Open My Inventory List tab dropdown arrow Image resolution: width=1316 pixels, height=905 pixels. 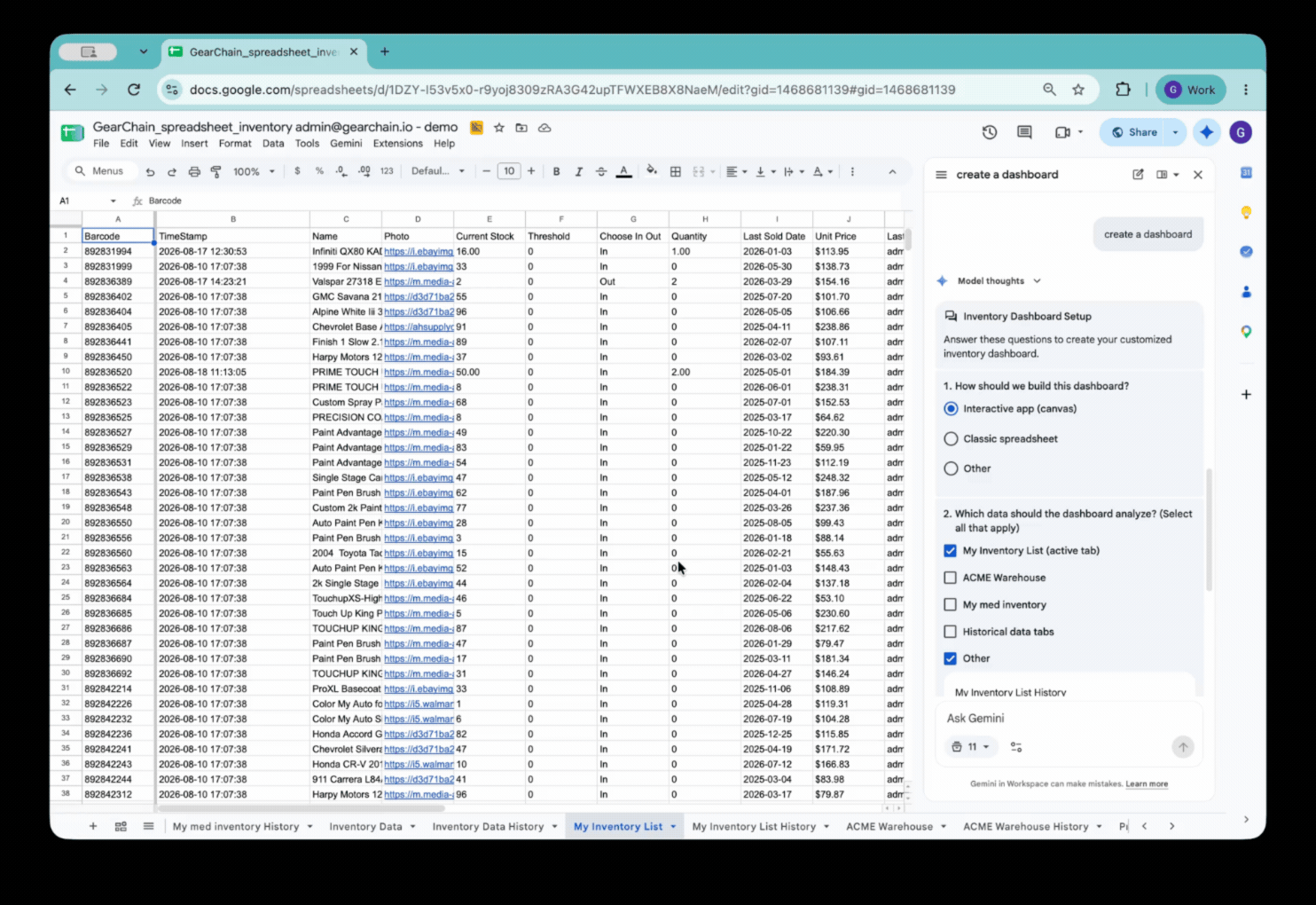(x=673, y=827)
